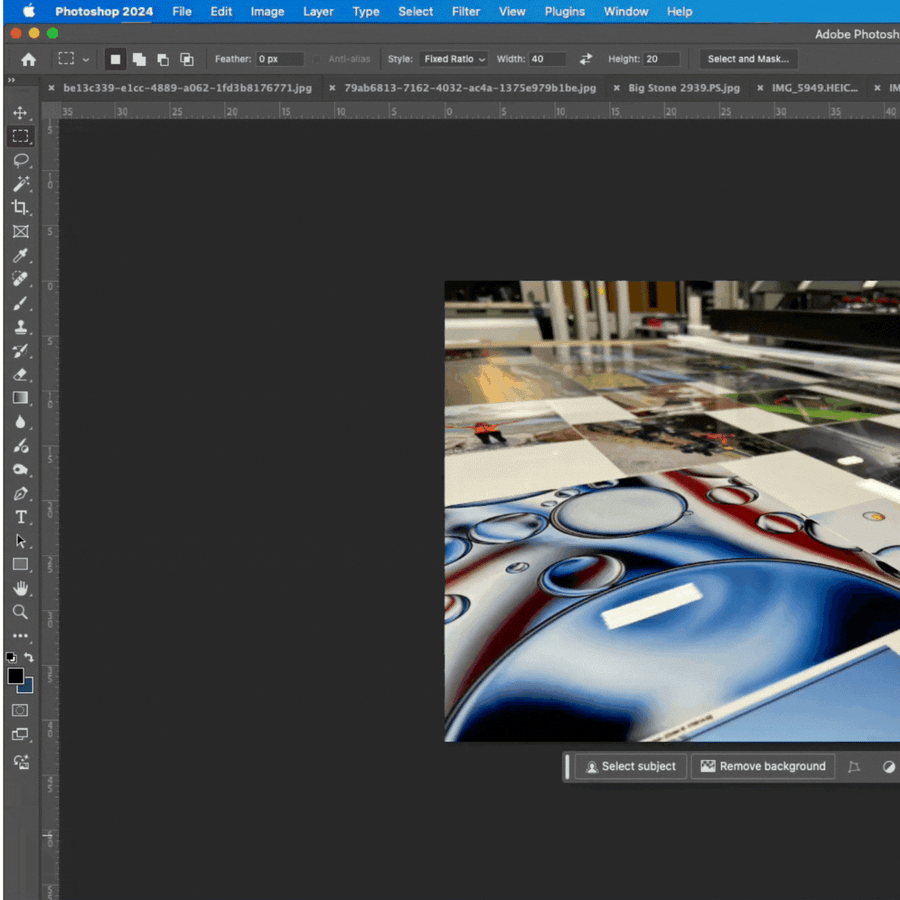Open the Layer menu
900x900 pixels.
[x=318, y=11]
